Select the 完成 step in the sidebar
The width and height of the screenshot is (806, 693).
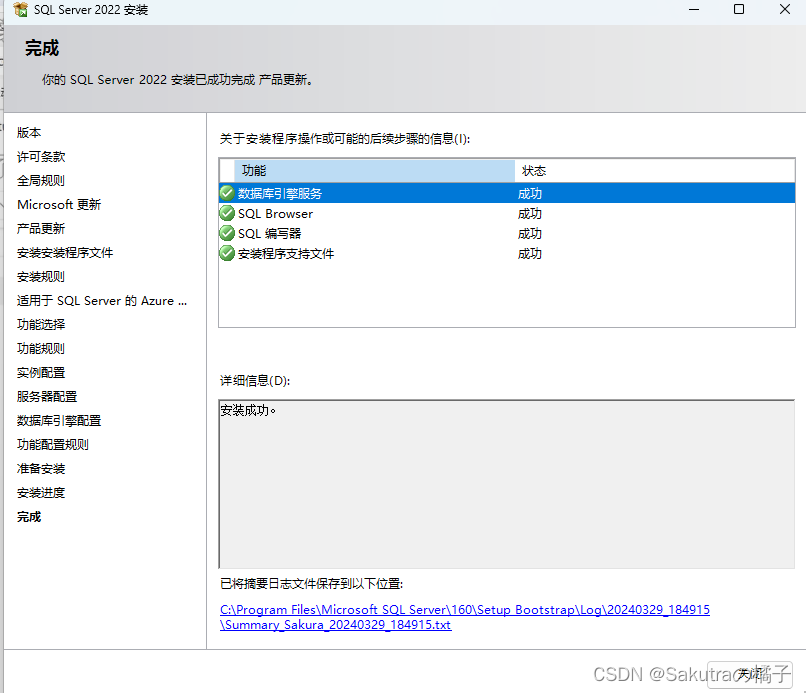point(29,517)
